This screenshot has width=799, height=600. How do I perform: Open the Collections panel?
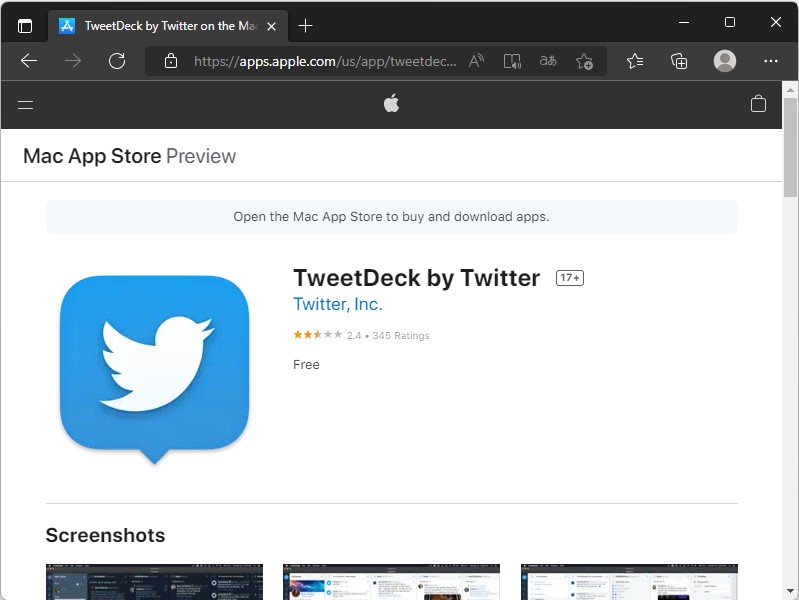pyautogui.click(x=679, y=61)
